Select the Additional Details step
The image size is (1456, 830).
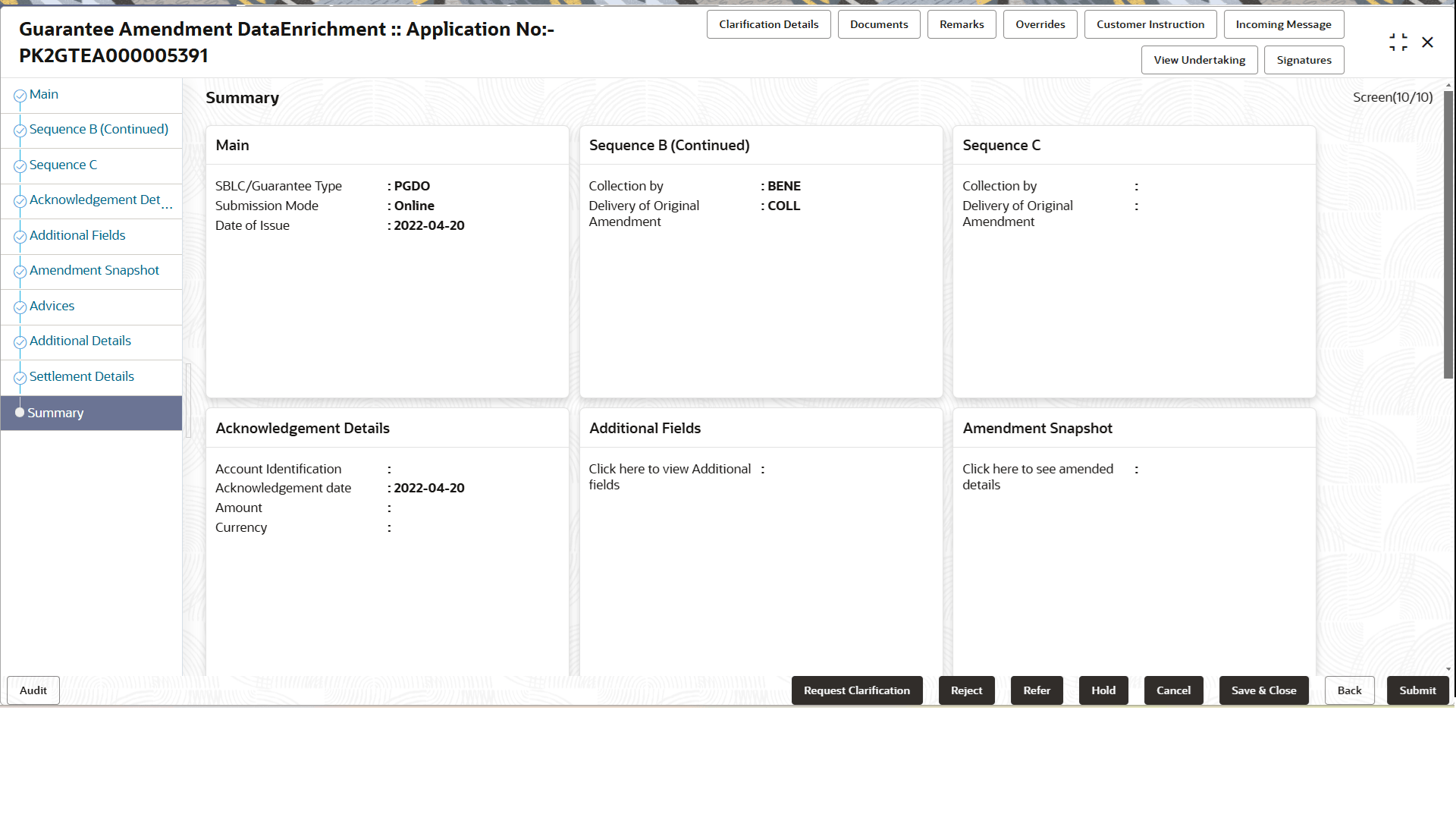tap(80, 341)
